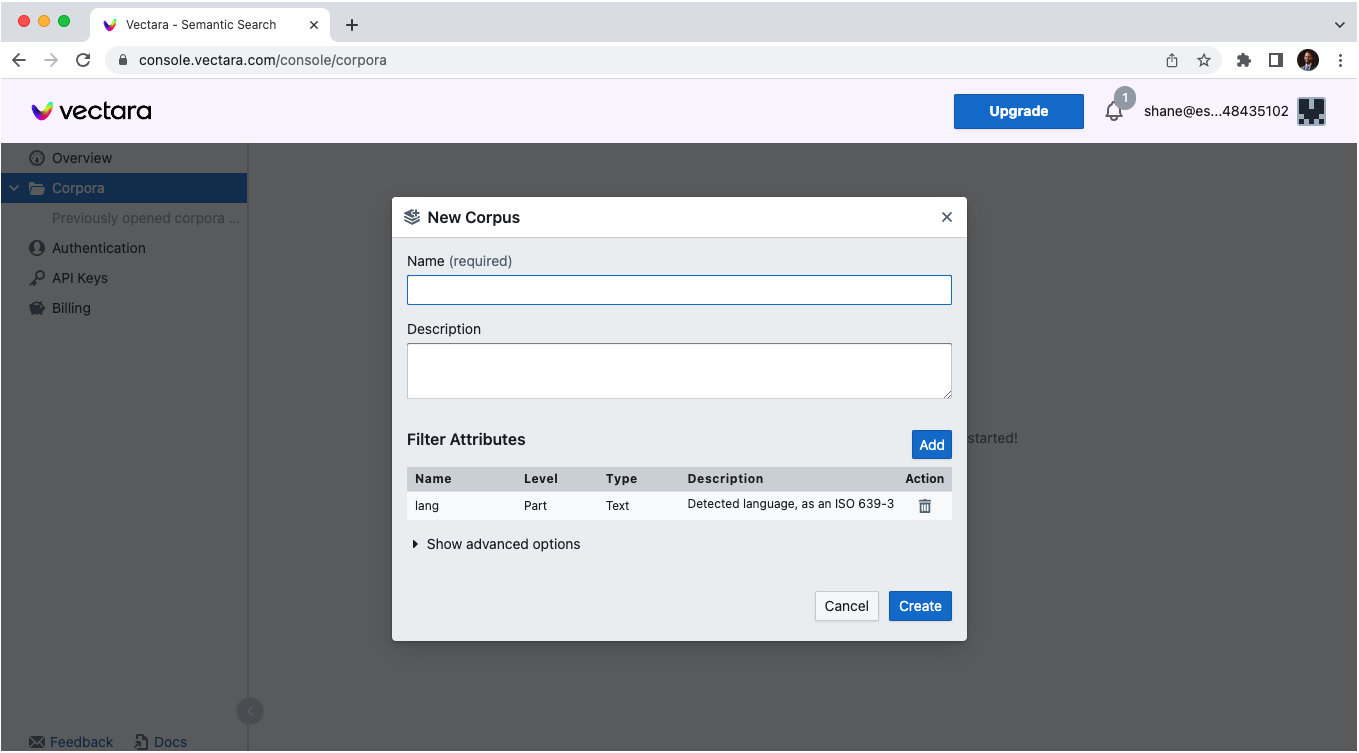Click the Upgrade button
This screenshot has width=1359, height=753.
click(1018, 111)
